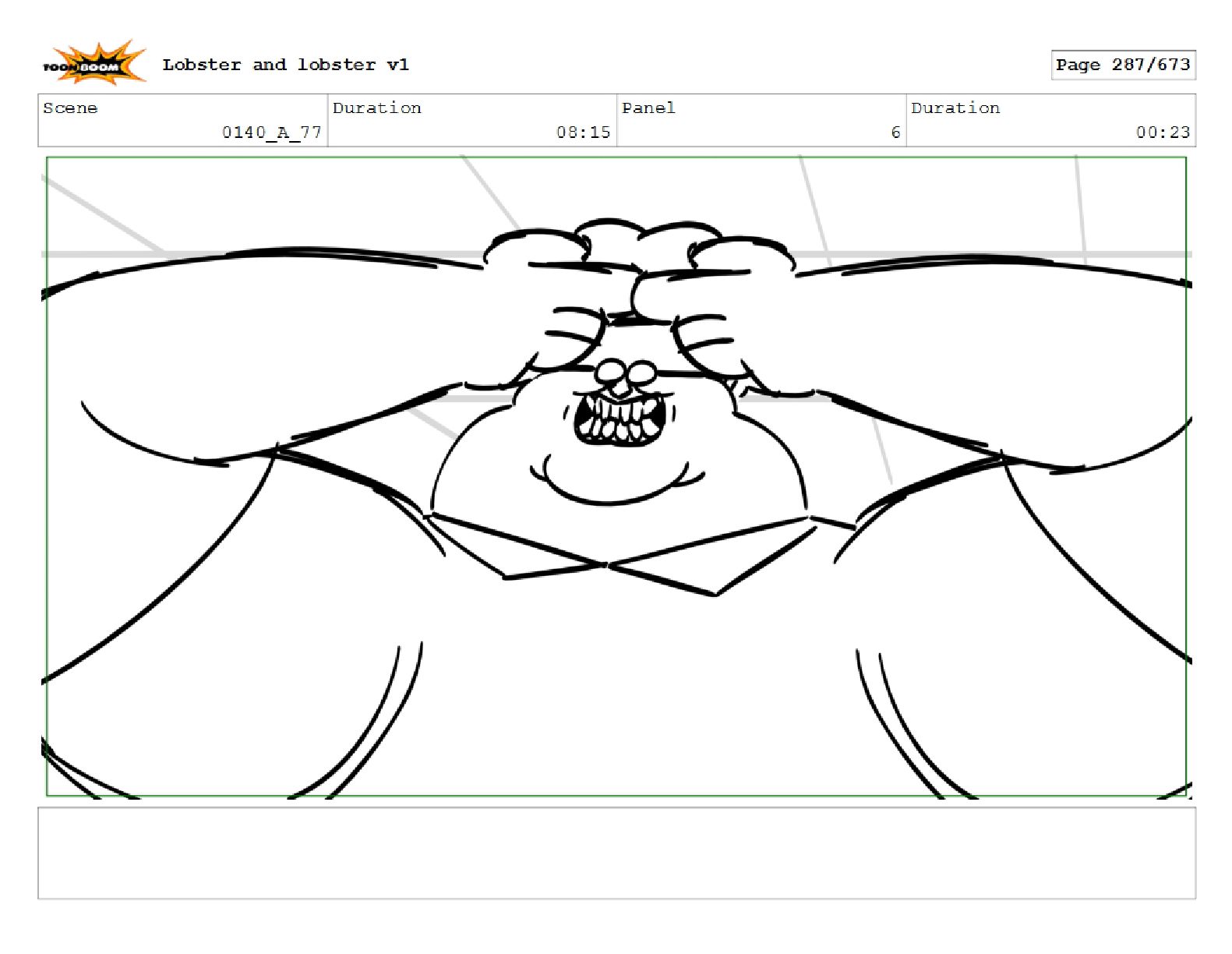Click the empty notes box below panel
1232x954 pixels.
pyautogui.click(x=616, y=853)
